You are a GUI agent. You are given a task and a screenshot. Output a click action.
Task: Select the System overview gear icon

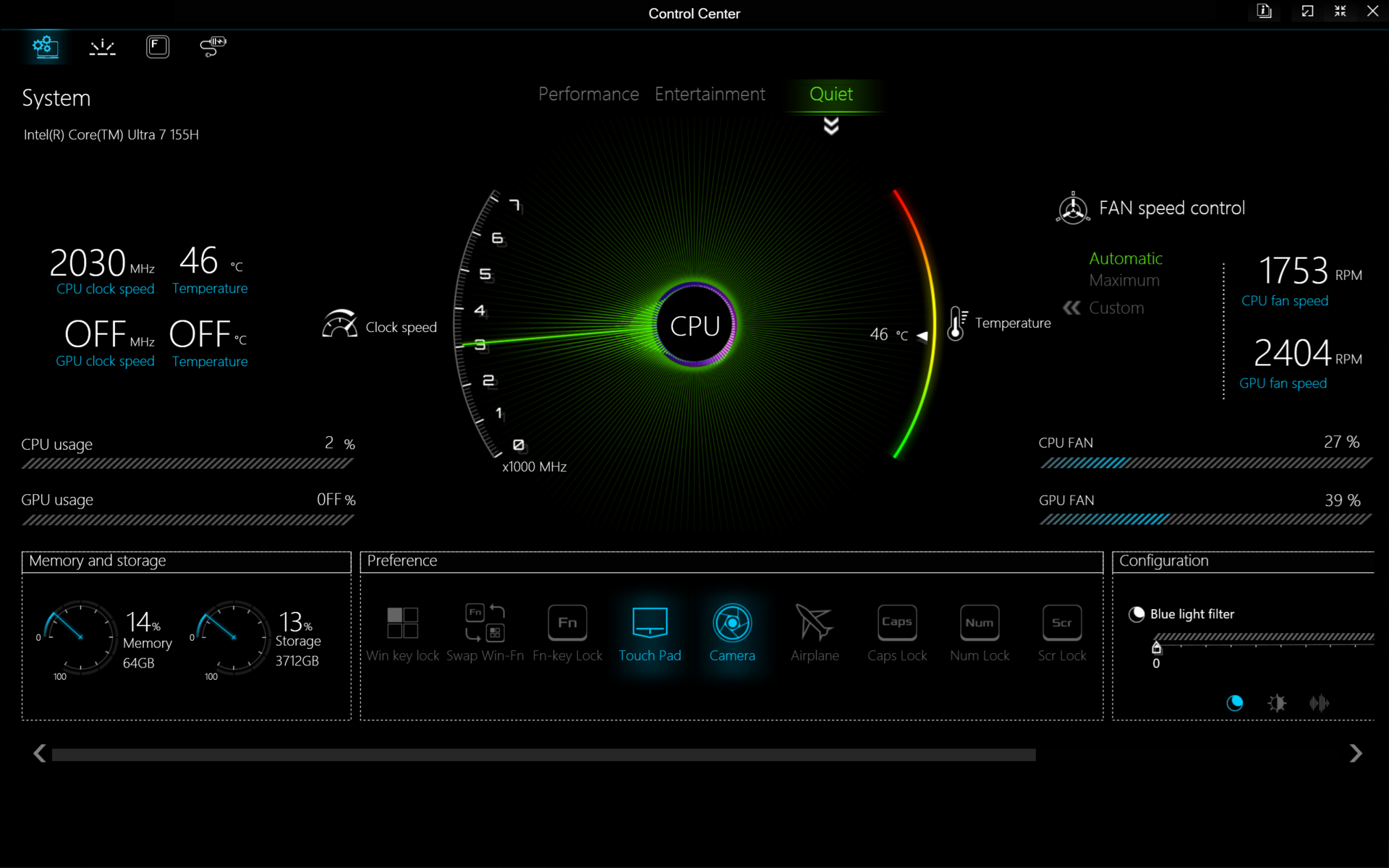pyautogui.click(x=46, y=47)
